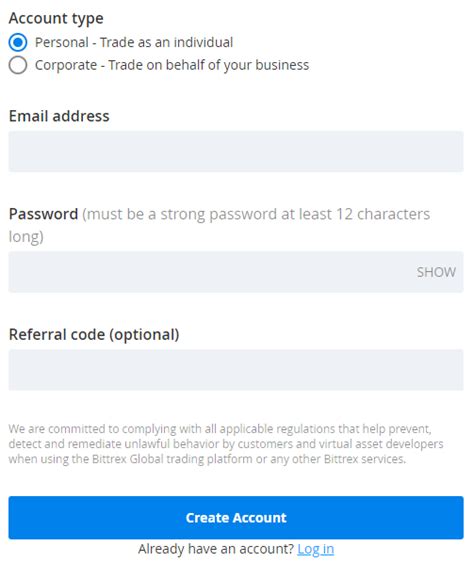Click the word 'long)' in password hint
The image size is (474, 562).
[x=26, y=237]
